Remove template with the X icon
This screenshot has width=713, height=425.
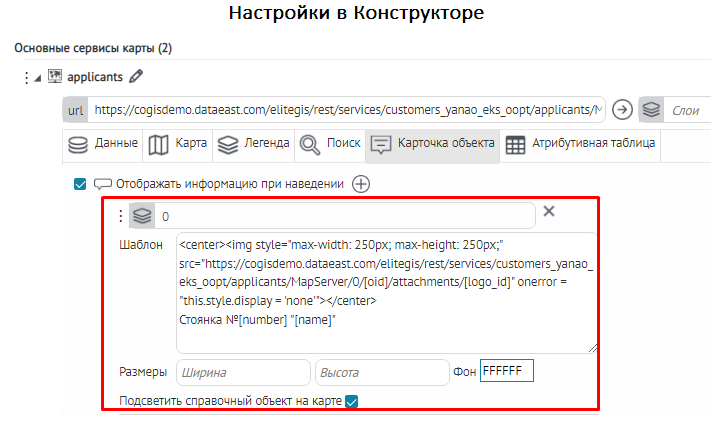point(548,212)
